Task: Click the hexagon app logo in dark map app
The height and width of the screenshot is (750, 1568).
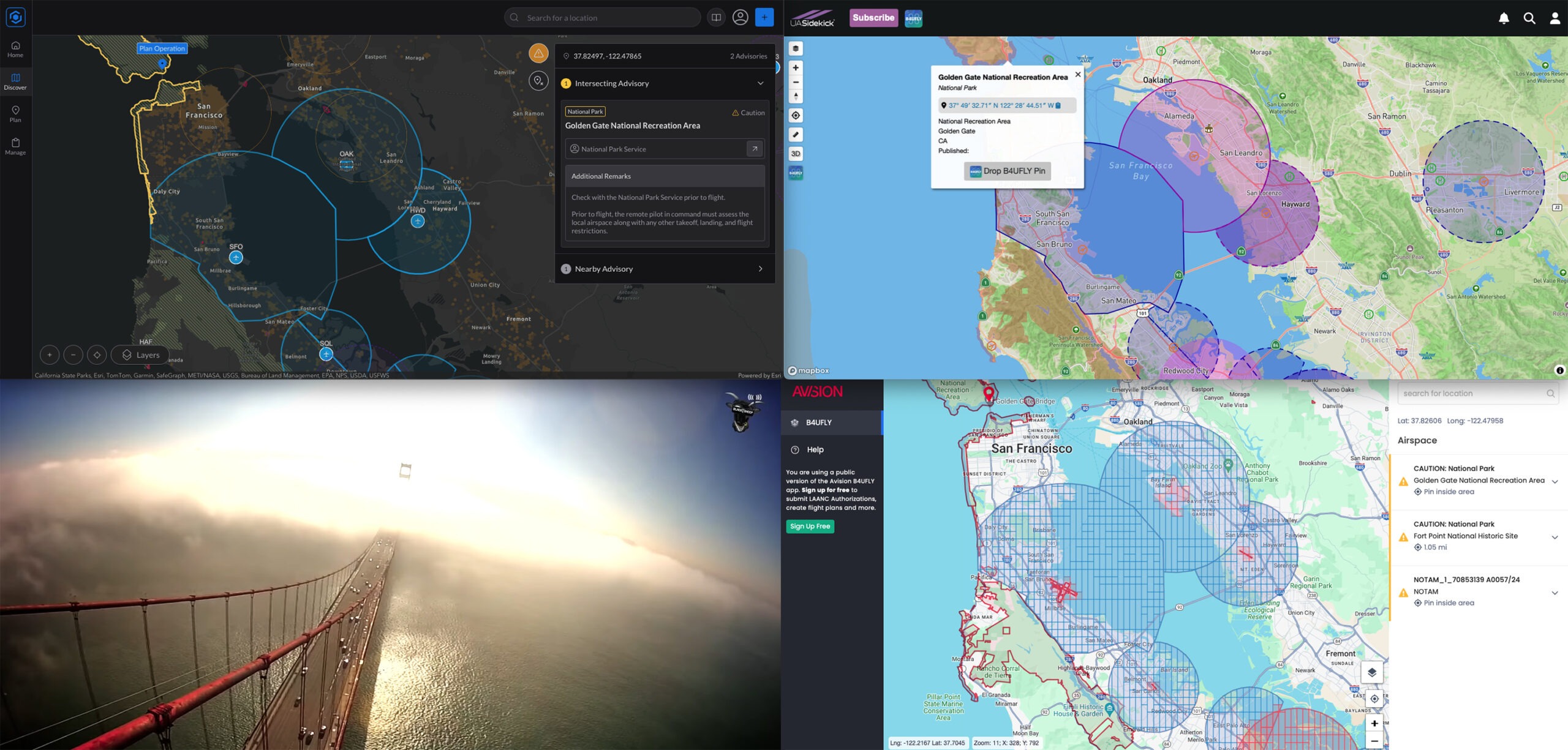Action: click(15, 17)
